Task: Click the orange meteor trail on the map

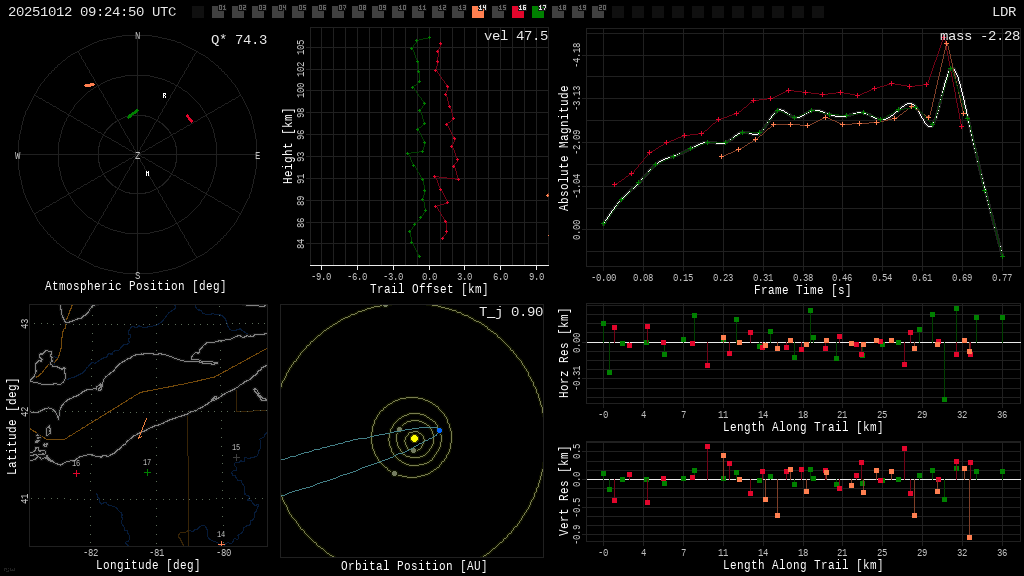Action: tap(143, 429)
